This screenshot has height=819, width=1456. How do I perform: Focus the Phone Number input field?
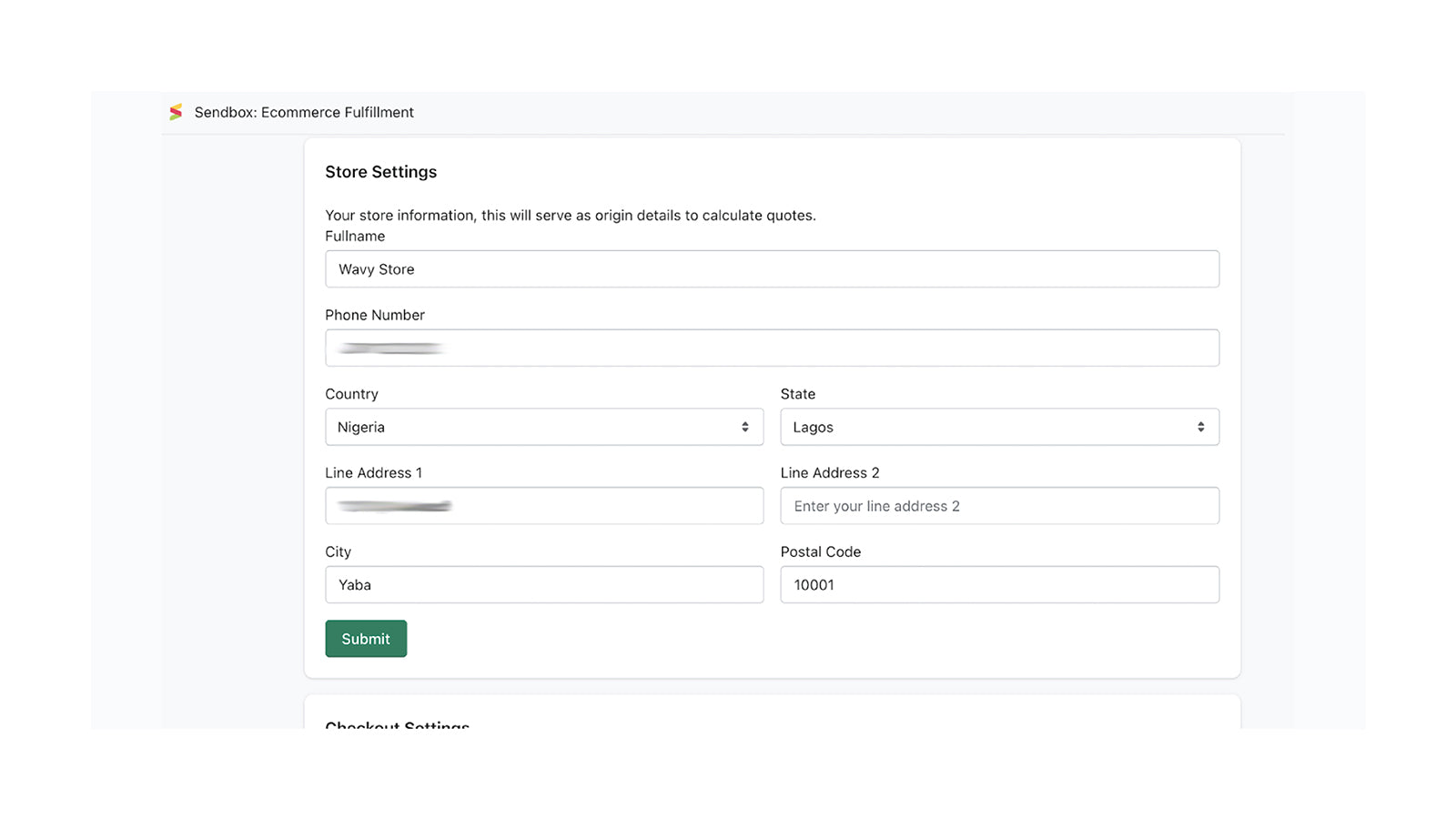click(x=772, y=348)
